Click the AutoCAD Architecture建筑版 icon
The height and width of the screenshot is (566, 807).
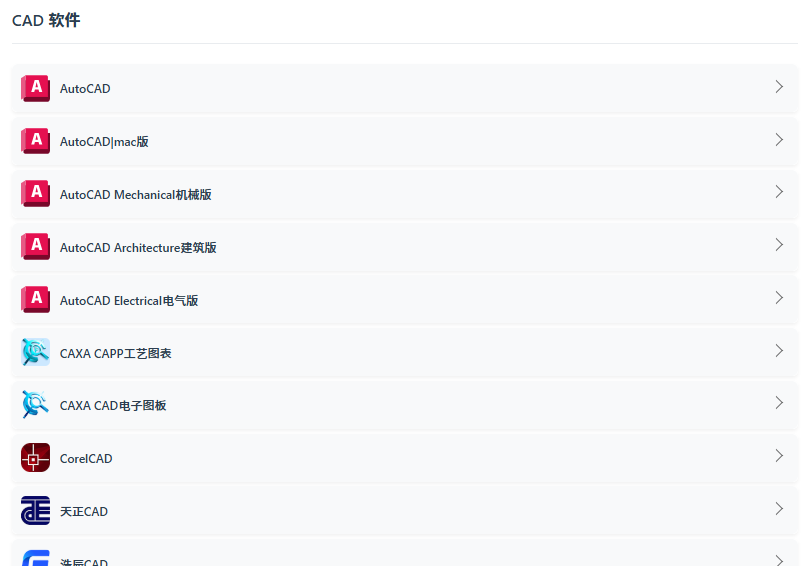36,247
